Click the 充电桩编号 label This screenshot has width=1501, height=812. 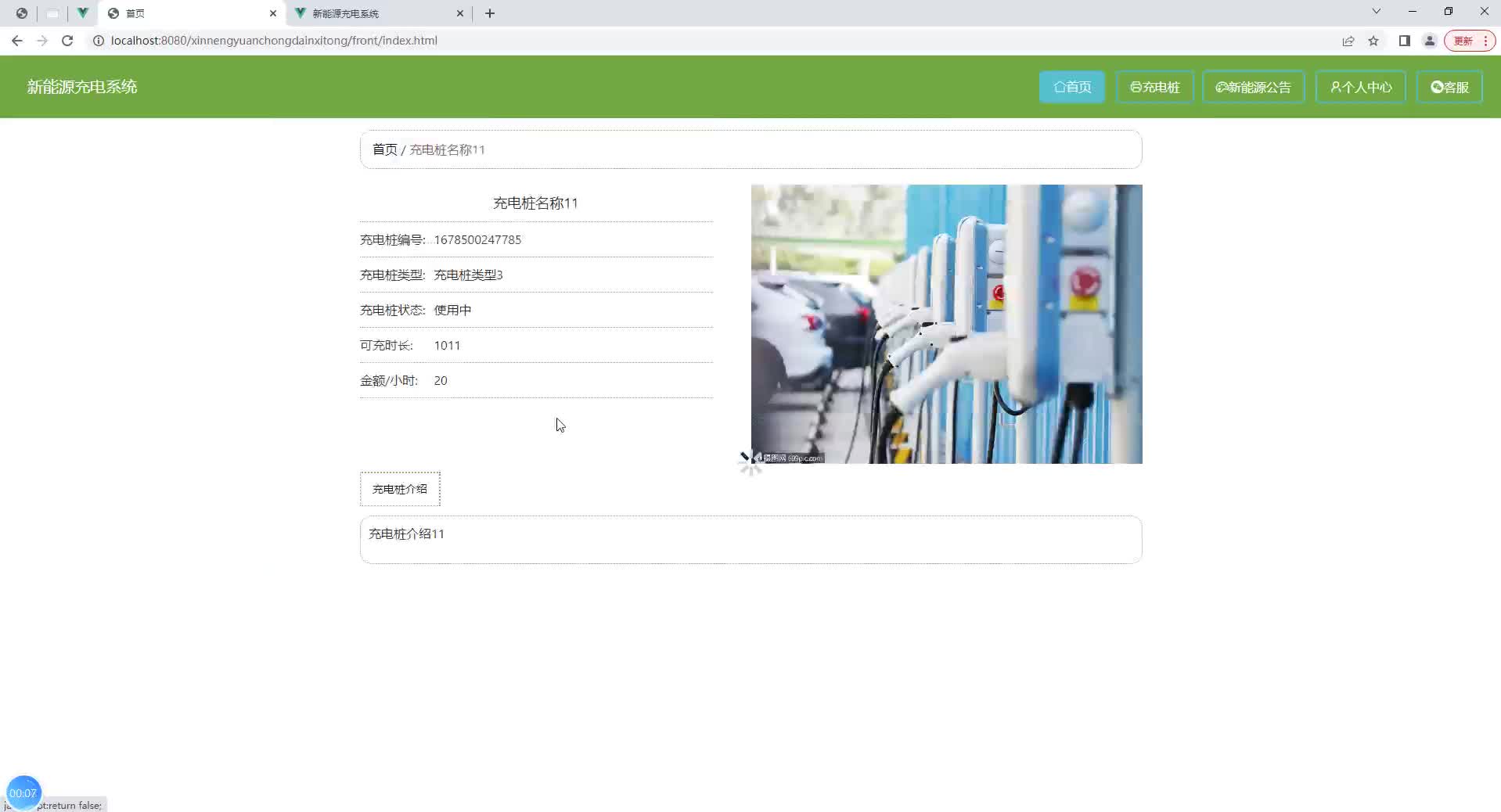(392, 240)
